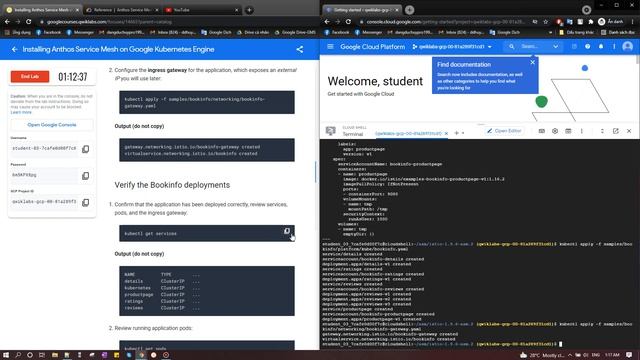Open a new tab in the right browser
The width and height of the screenshot is (640, 360).
409,10
